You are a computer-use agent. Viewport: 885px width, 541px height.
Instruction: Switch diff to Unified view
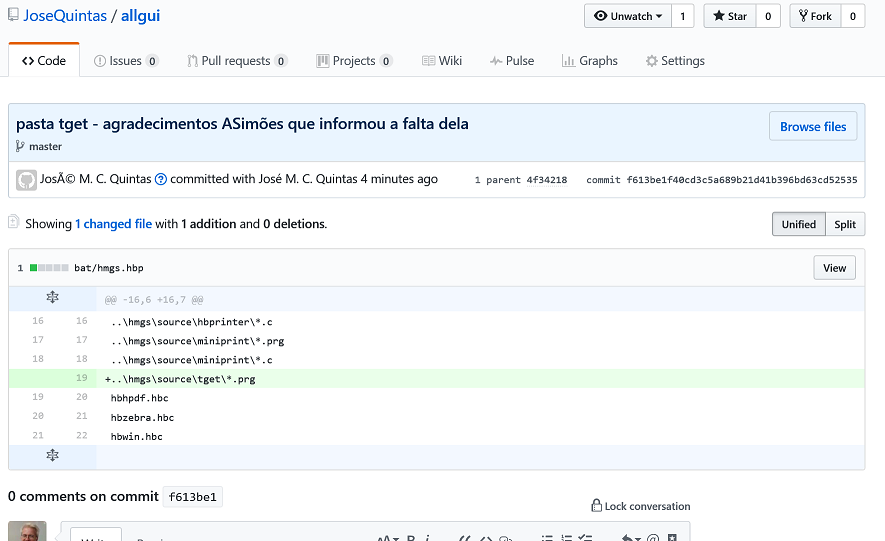click(798, 224)
